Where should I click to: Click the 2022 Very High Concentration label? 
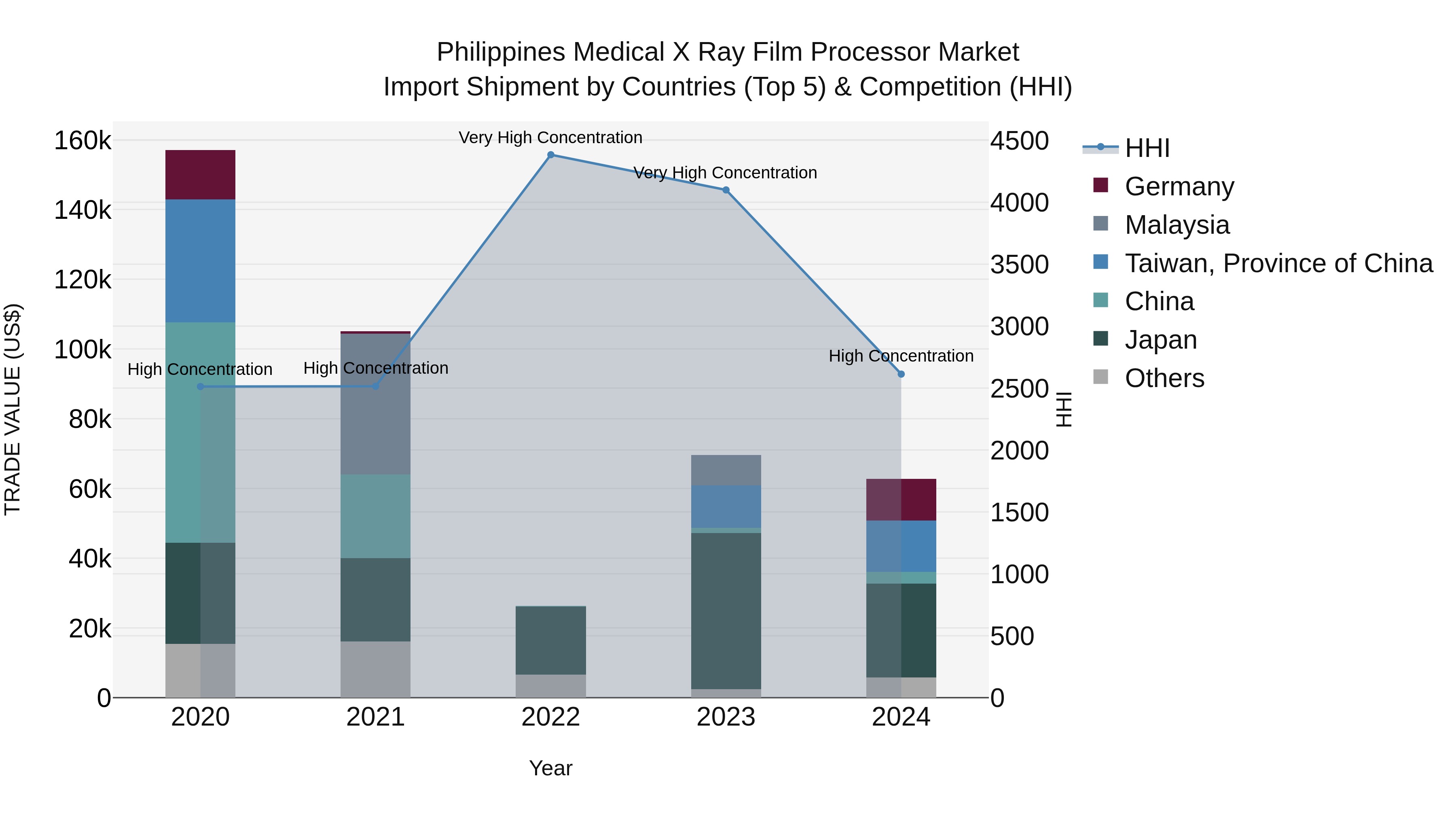(x=550, y=138)
